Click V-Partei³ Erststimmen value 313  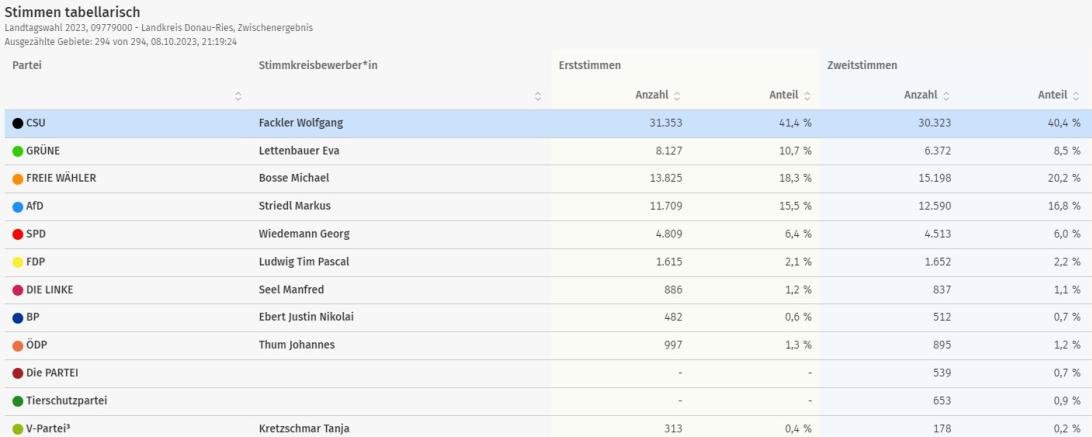pos(673,429)
